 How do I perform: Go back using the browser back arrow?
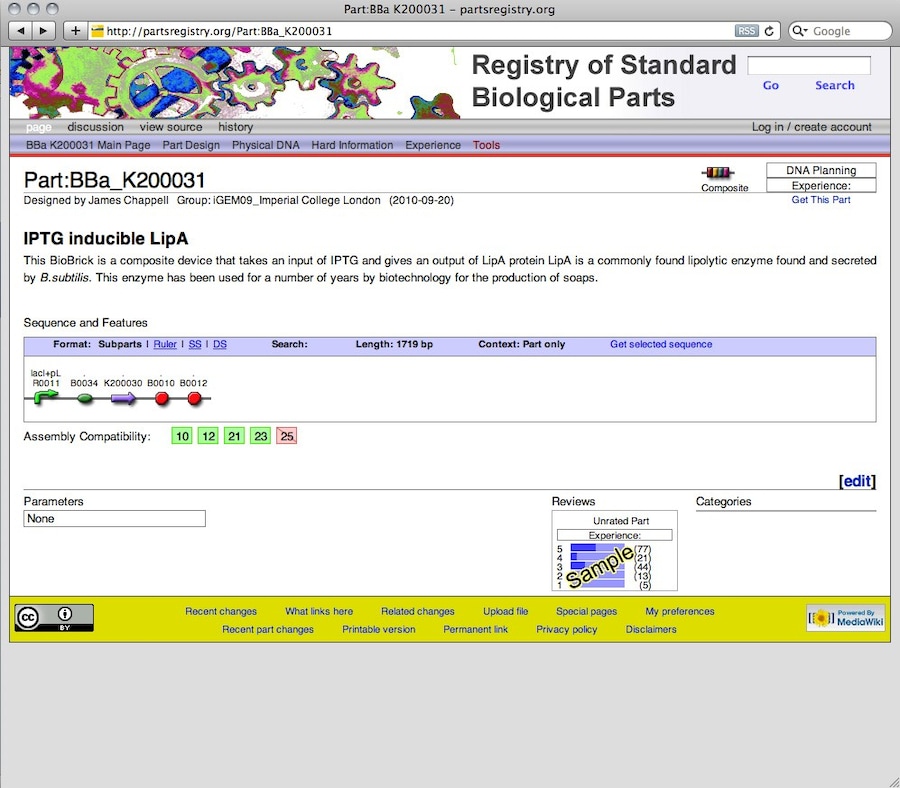pos(22,31)
